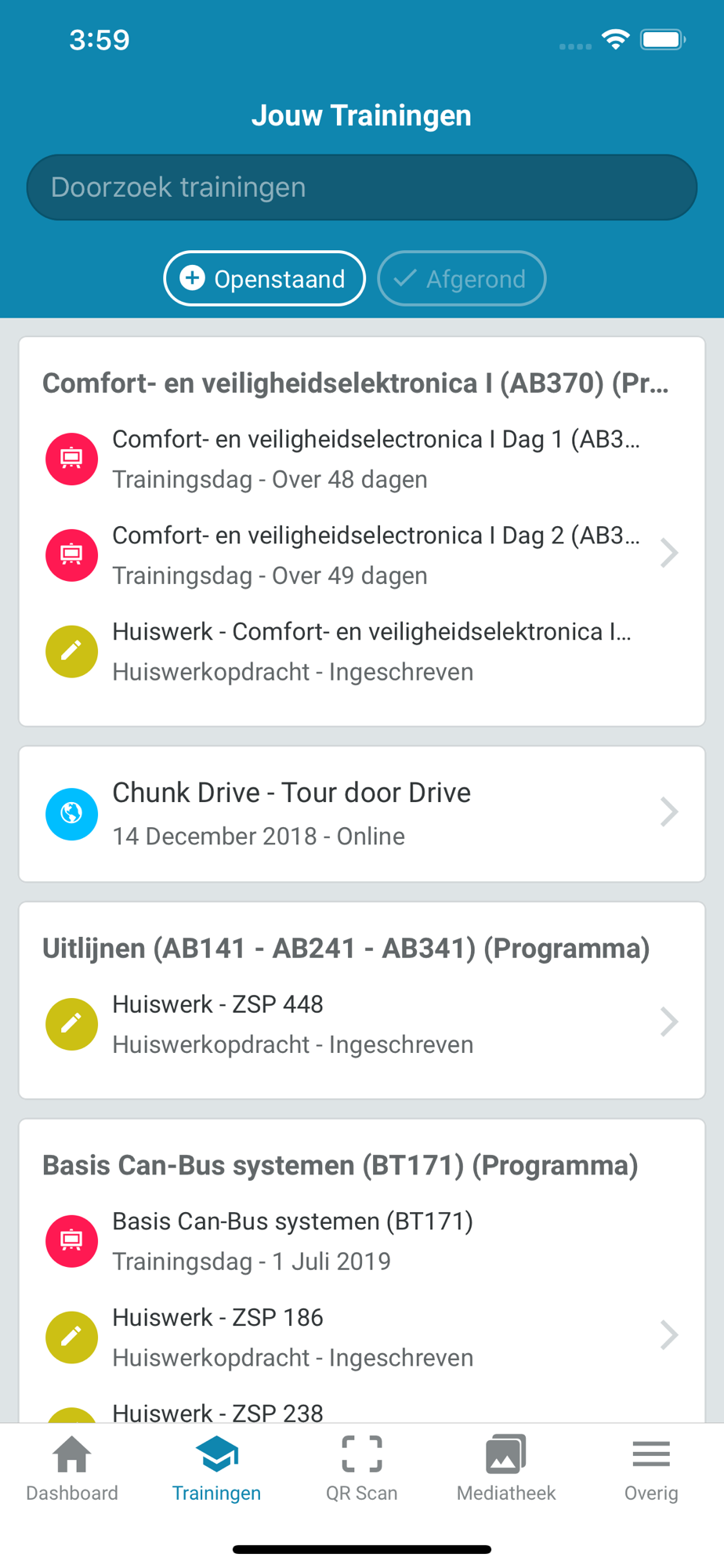The width and height of the screenshot is (724, 1568).
Task: Open the Dashboard home icon
Action: 72,1454
